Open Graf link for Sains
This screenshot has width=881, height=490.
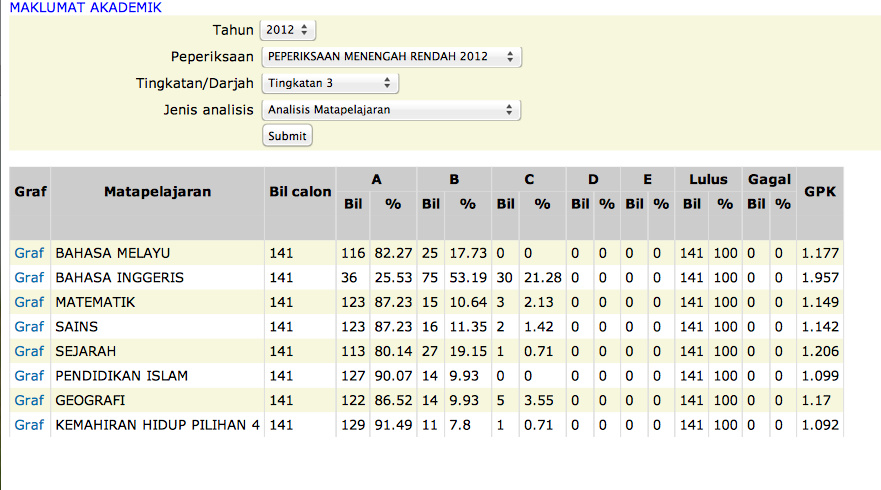coord(29,326)
